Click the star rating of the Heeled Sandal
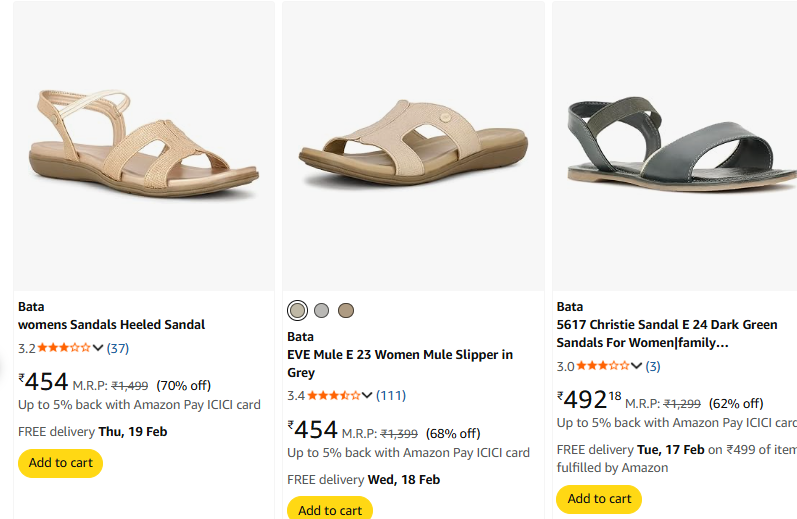Viewport: 797px width, 519px height. click(64, 348)
